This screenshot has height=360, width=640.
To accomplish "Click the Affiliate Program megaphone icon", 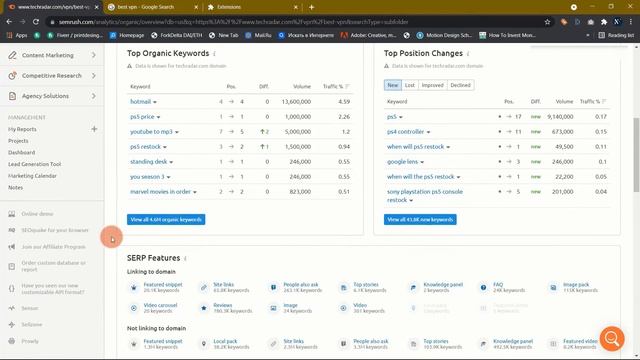I will (x=12, y=247).
